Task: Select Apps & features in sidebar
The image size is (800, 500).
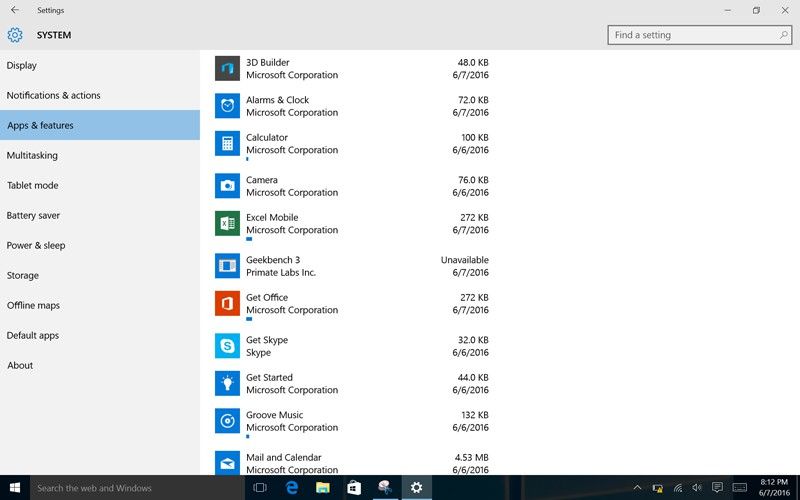Action: (99, 125)
